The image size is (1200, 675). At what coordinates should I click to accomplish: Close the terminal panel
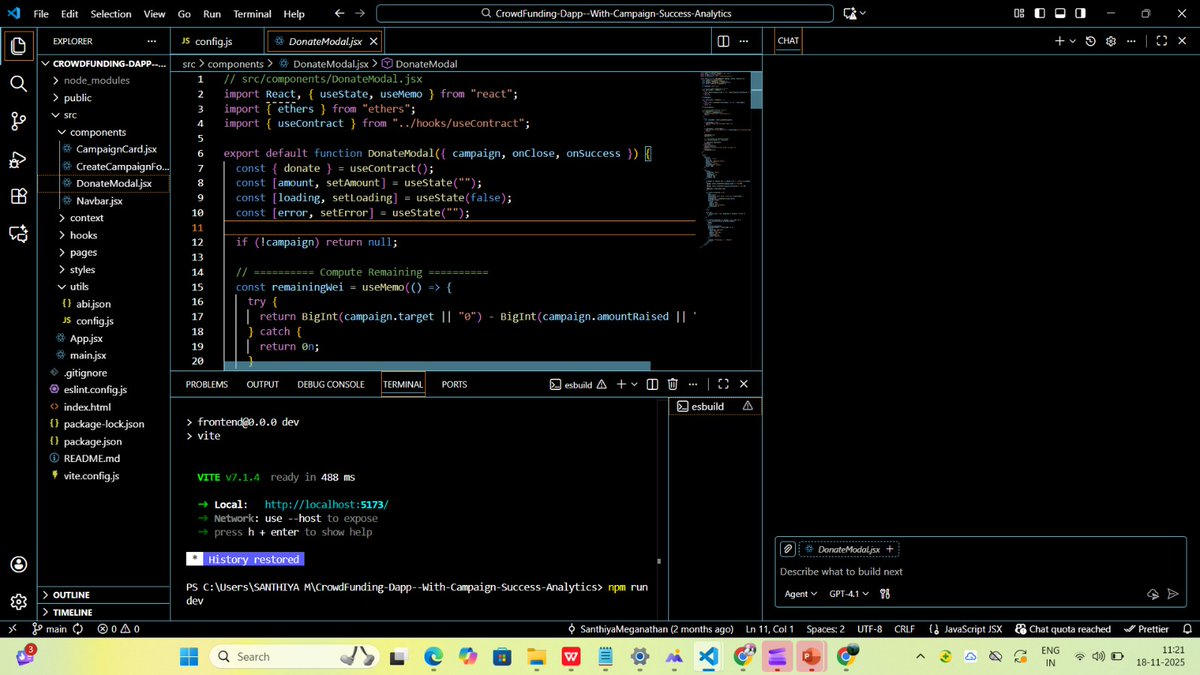pos(743,384)
